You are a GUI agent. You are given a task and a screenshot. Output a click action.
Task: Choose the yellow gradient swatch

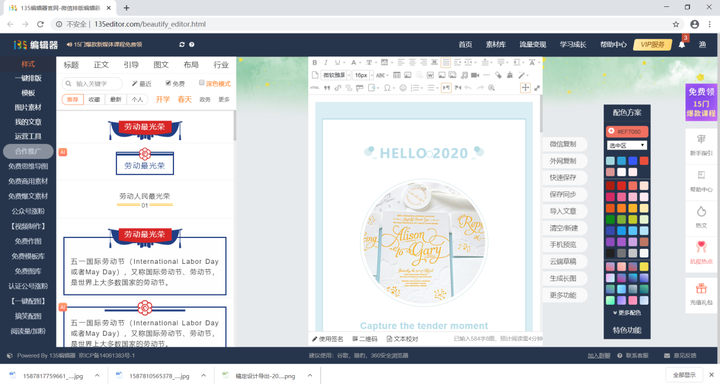tap(644, 267)
